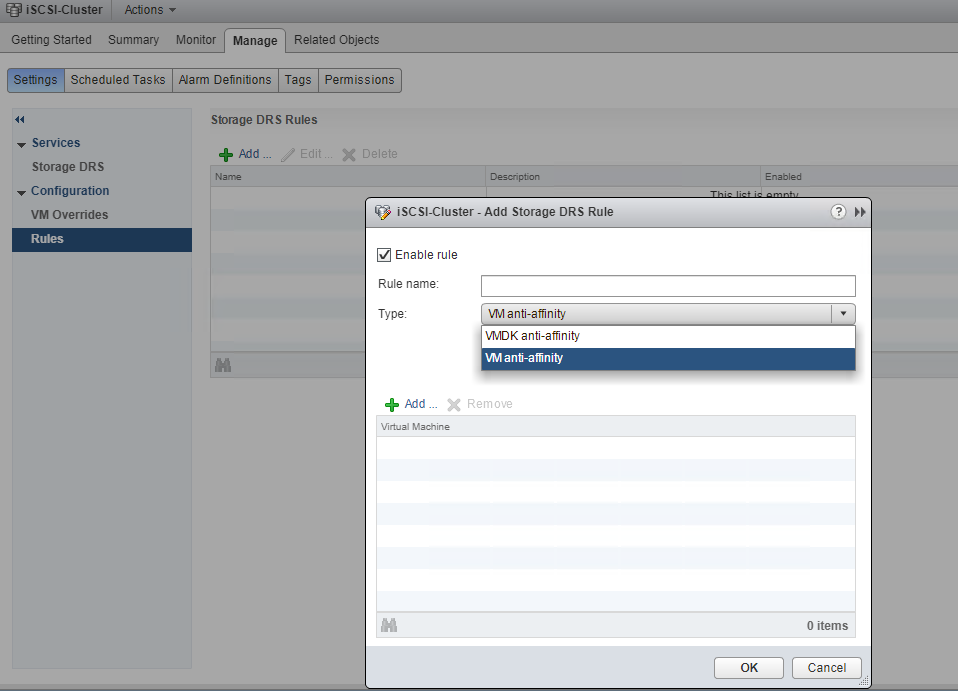Screen dimensions: 958x691
Task: Click the green plus Add icon in dialog
Action: [392, 405]
